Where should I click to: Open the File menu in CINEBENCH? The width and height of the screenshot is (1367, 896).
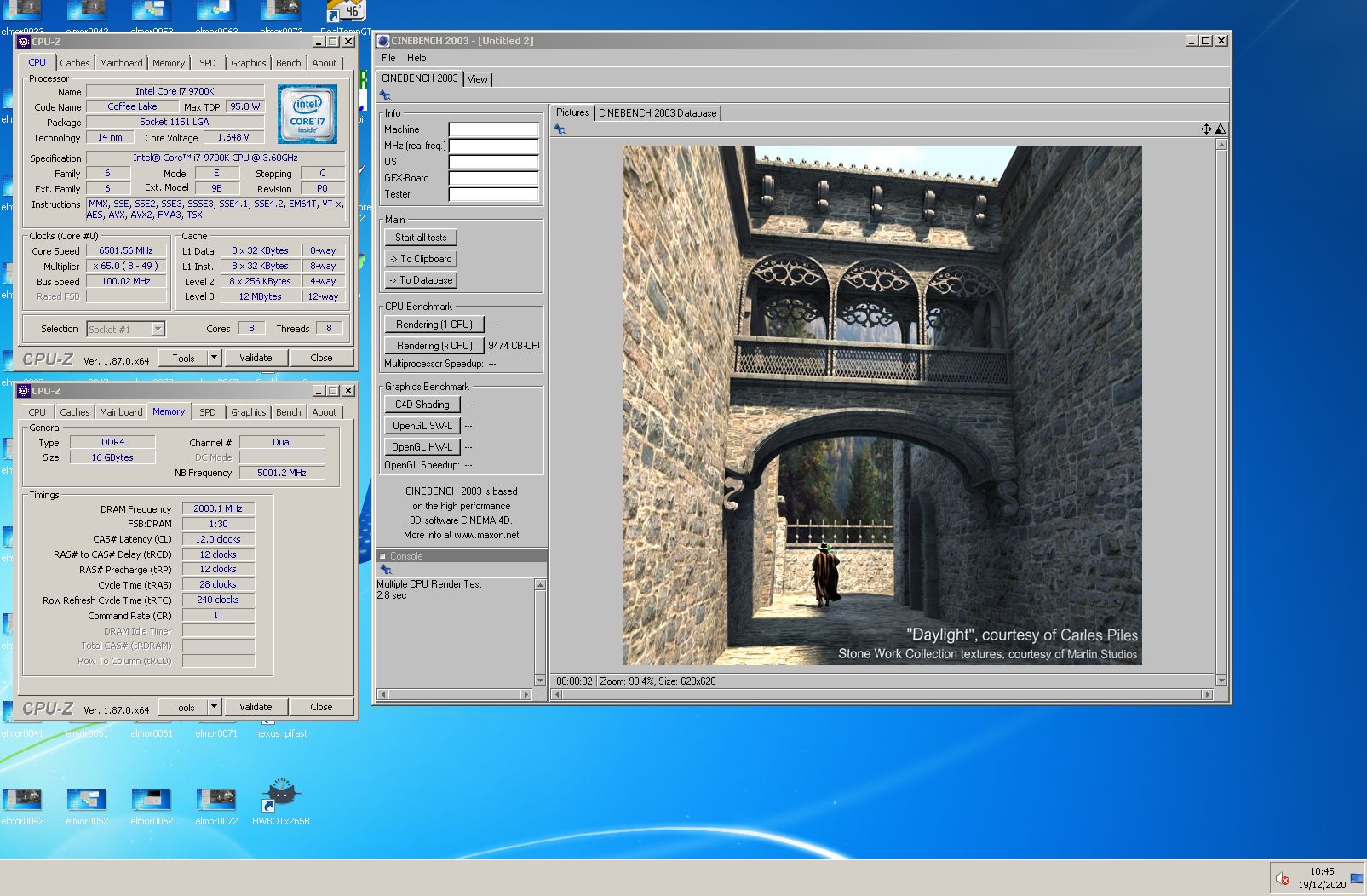[388, 58]
